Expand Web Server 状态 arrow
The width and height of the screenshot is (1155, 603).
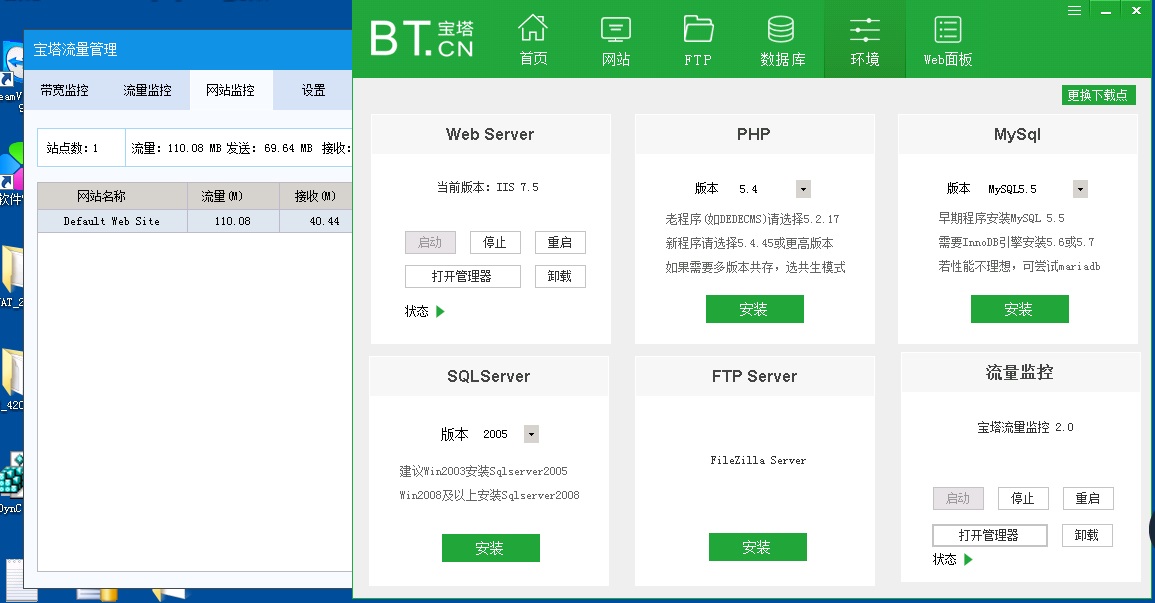pyautogui.click(x=440, y=311)
